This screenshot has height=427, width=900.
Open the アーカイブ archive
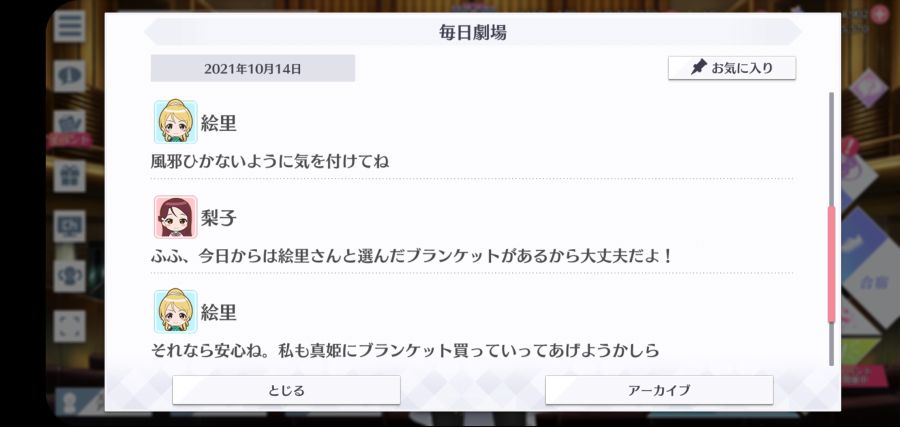point(659,390)
